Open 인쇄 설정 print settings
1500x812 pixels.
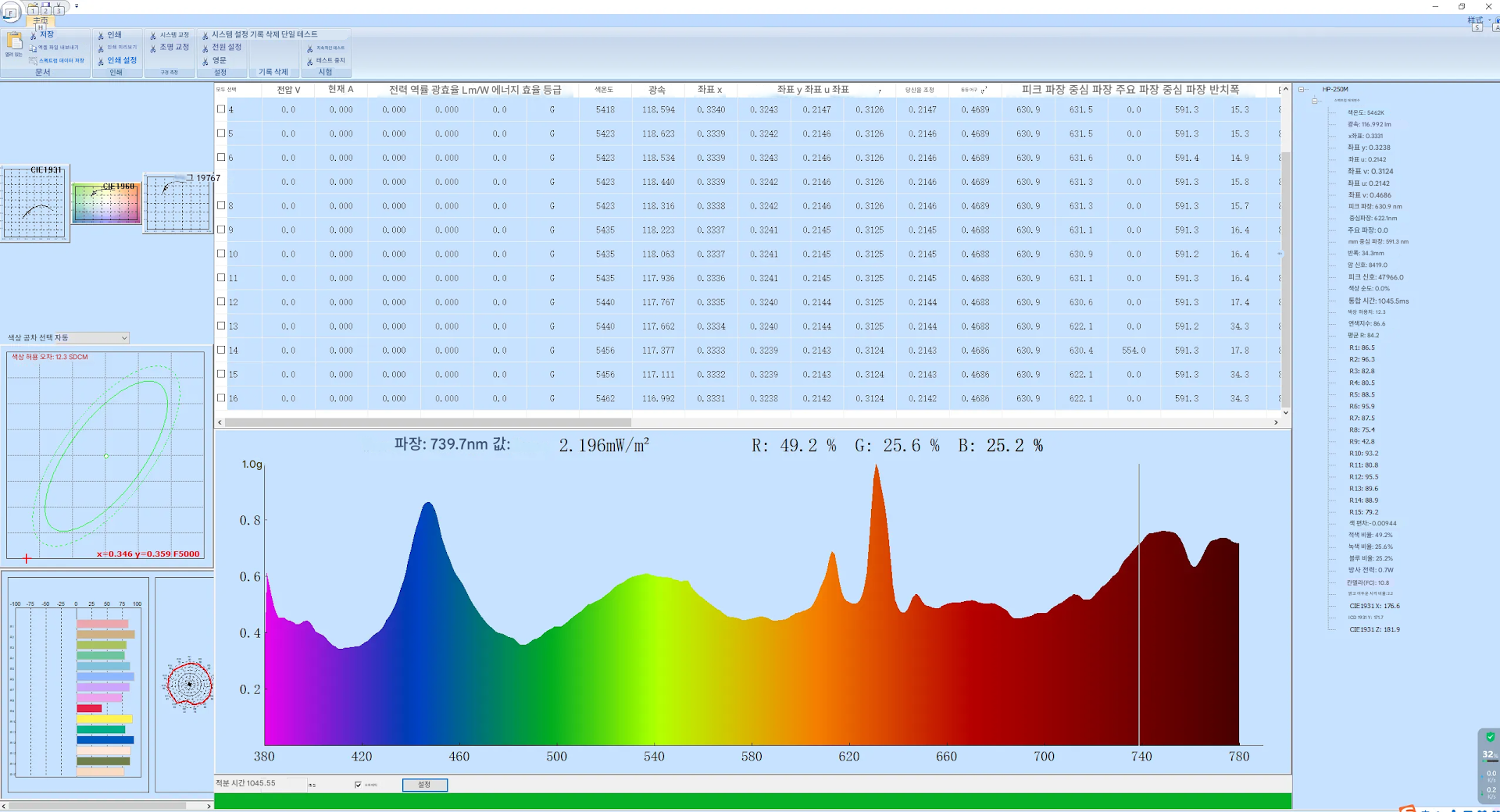coord(101,60)
